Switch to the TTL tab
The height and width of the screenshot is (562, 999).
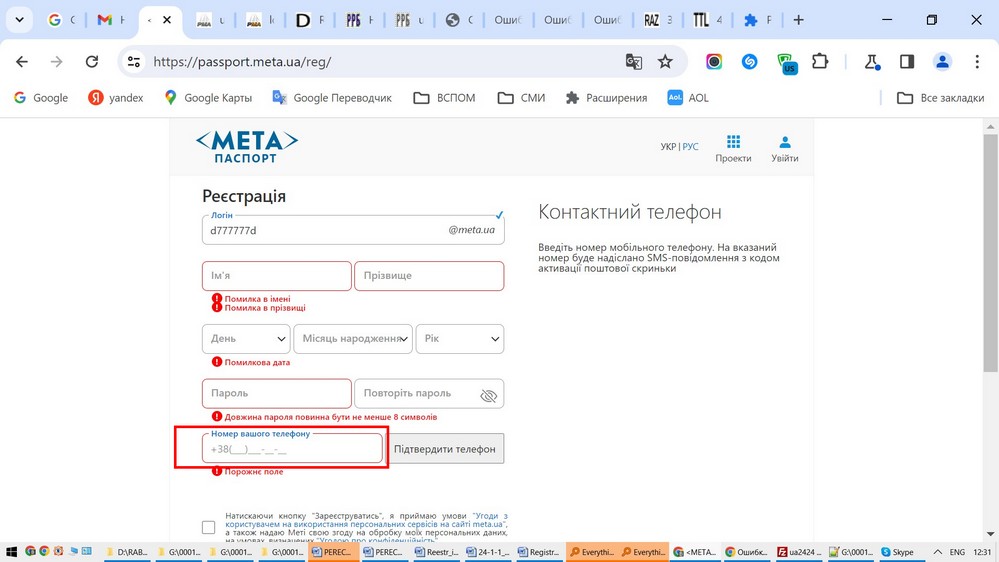click(707, 20)
